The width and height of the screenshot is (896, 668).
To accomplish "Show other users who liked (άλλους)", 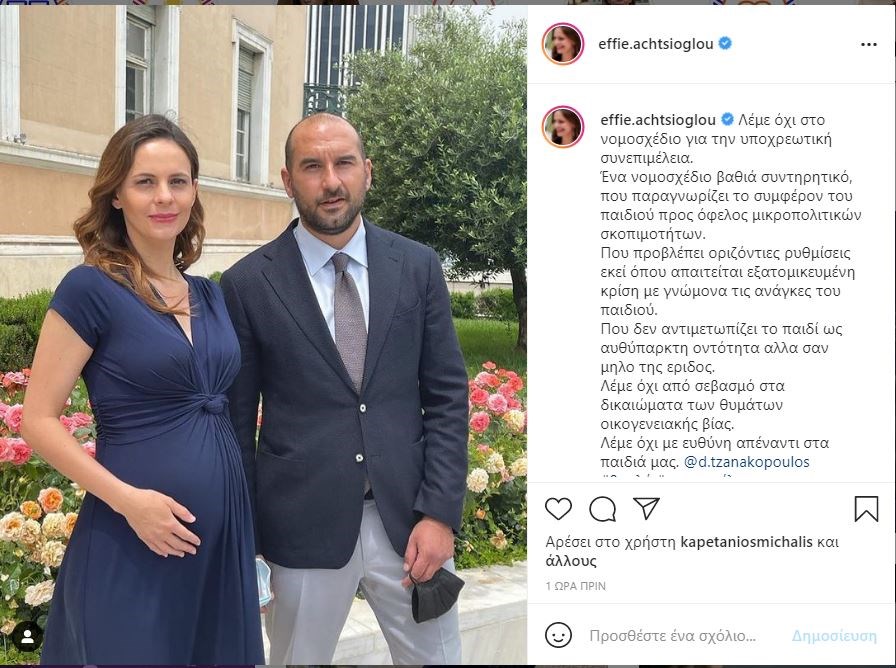I will point(571,561).
